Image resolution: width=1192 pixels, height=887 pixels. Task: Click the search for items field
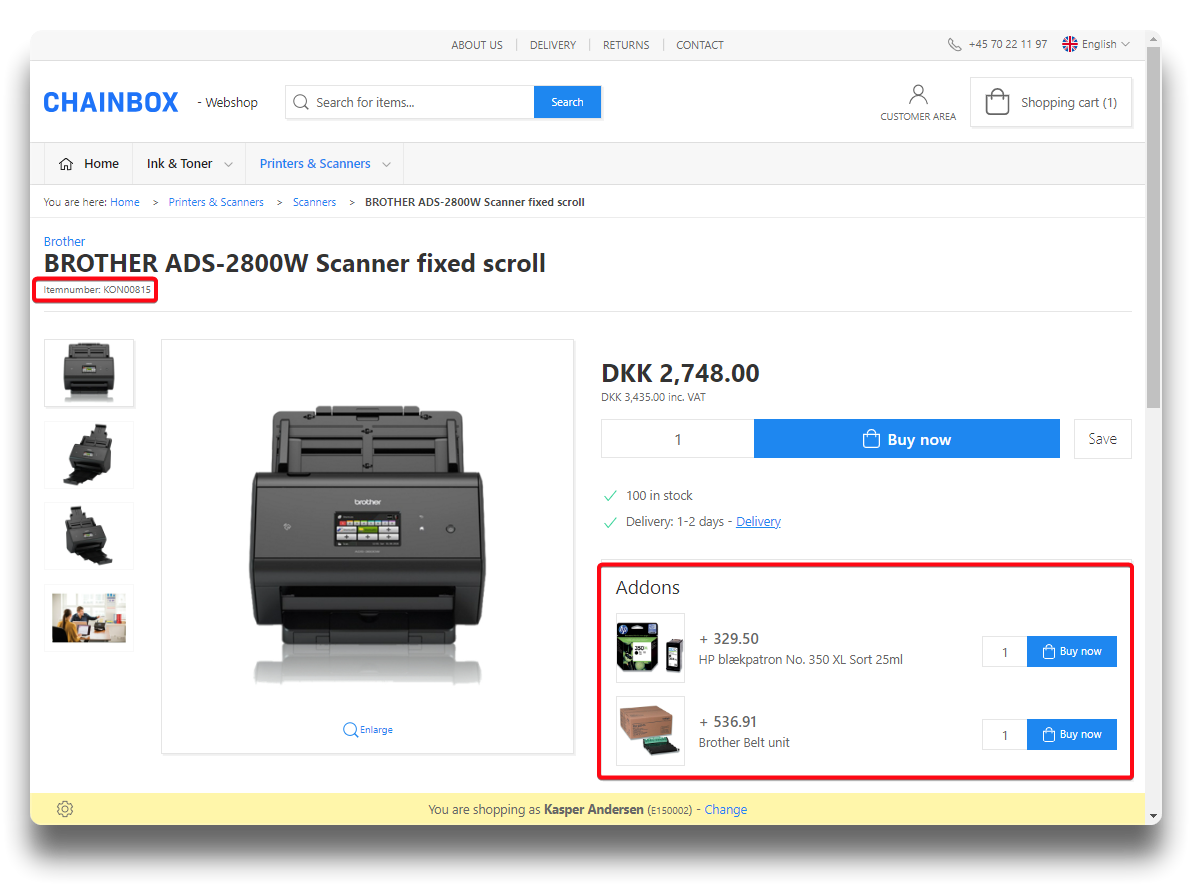pos(420,103)
